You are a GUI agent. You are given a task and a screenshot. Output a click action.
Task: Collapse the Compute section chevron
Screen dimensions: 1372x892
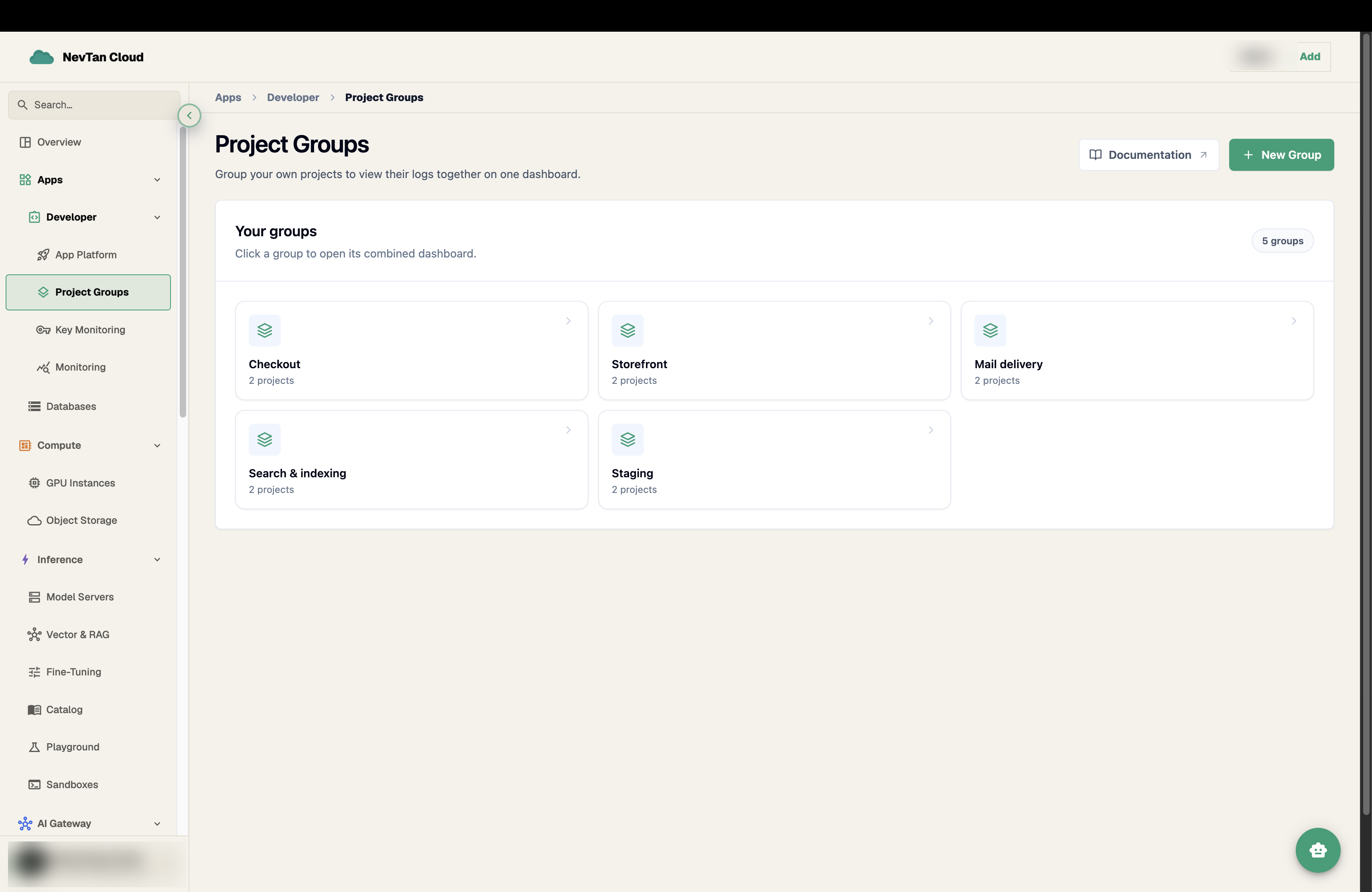[157, 446]
